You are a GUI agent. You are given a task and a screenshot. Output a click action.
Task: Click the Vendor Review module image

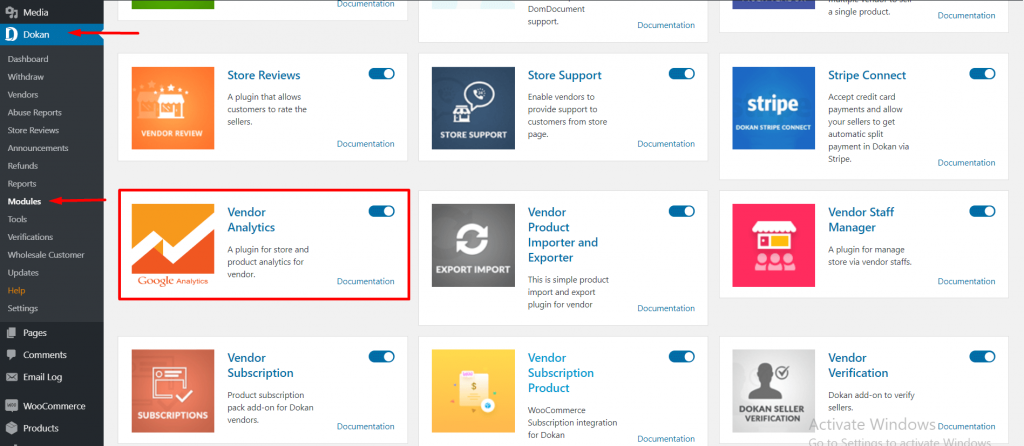click(x=173, y=108)
